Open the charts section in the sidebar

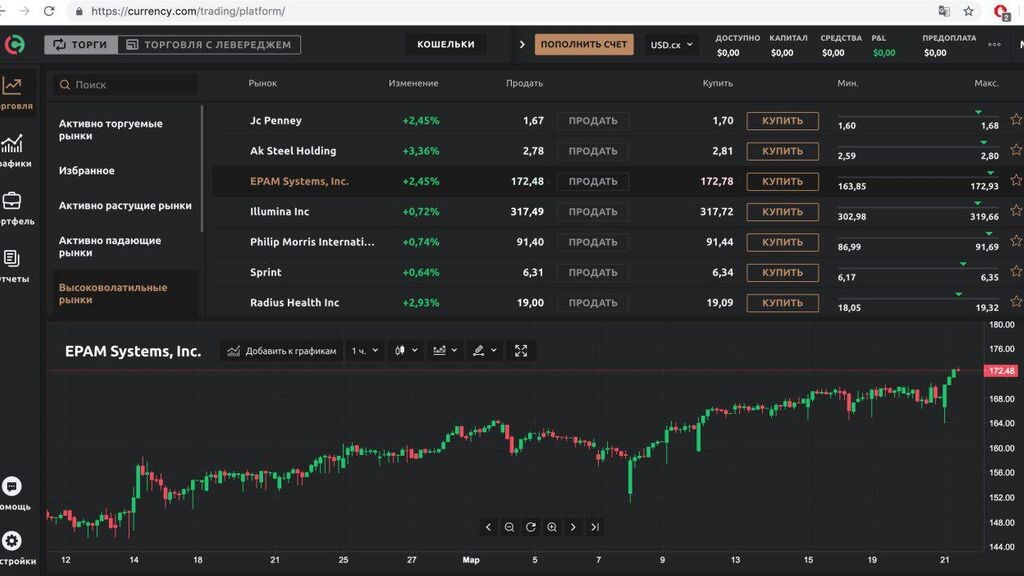tap(13, 151)
